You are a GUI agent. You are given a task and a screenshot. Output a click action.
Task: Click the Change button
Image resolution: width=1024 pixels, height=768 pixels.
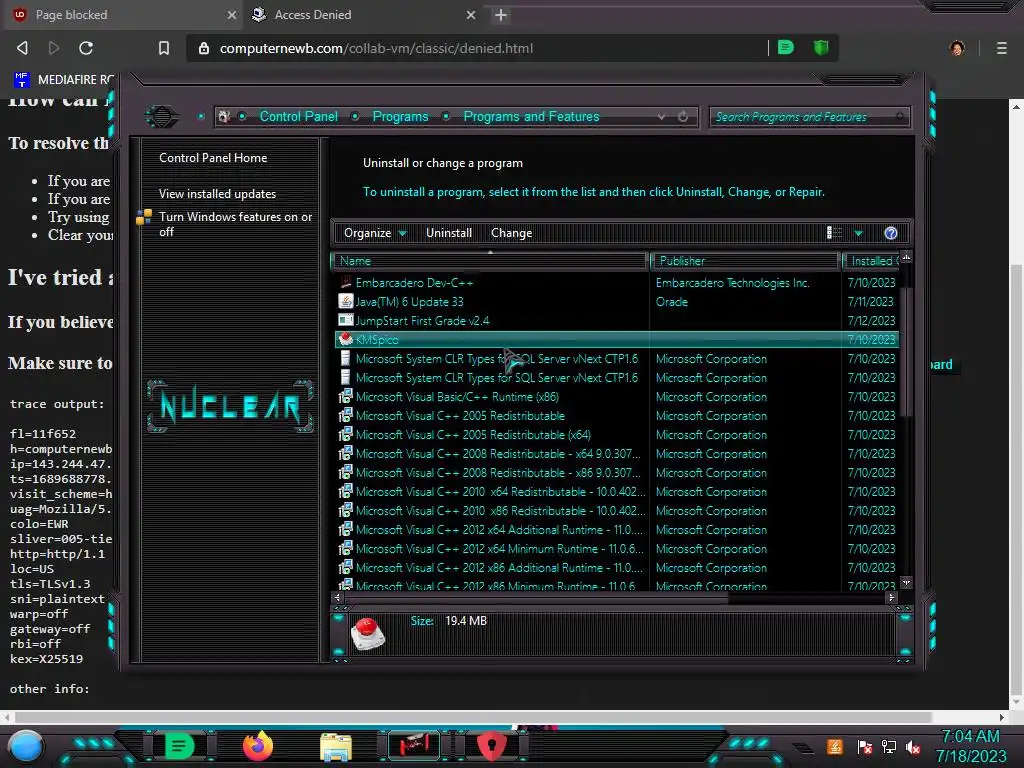(x=511, y=233)
